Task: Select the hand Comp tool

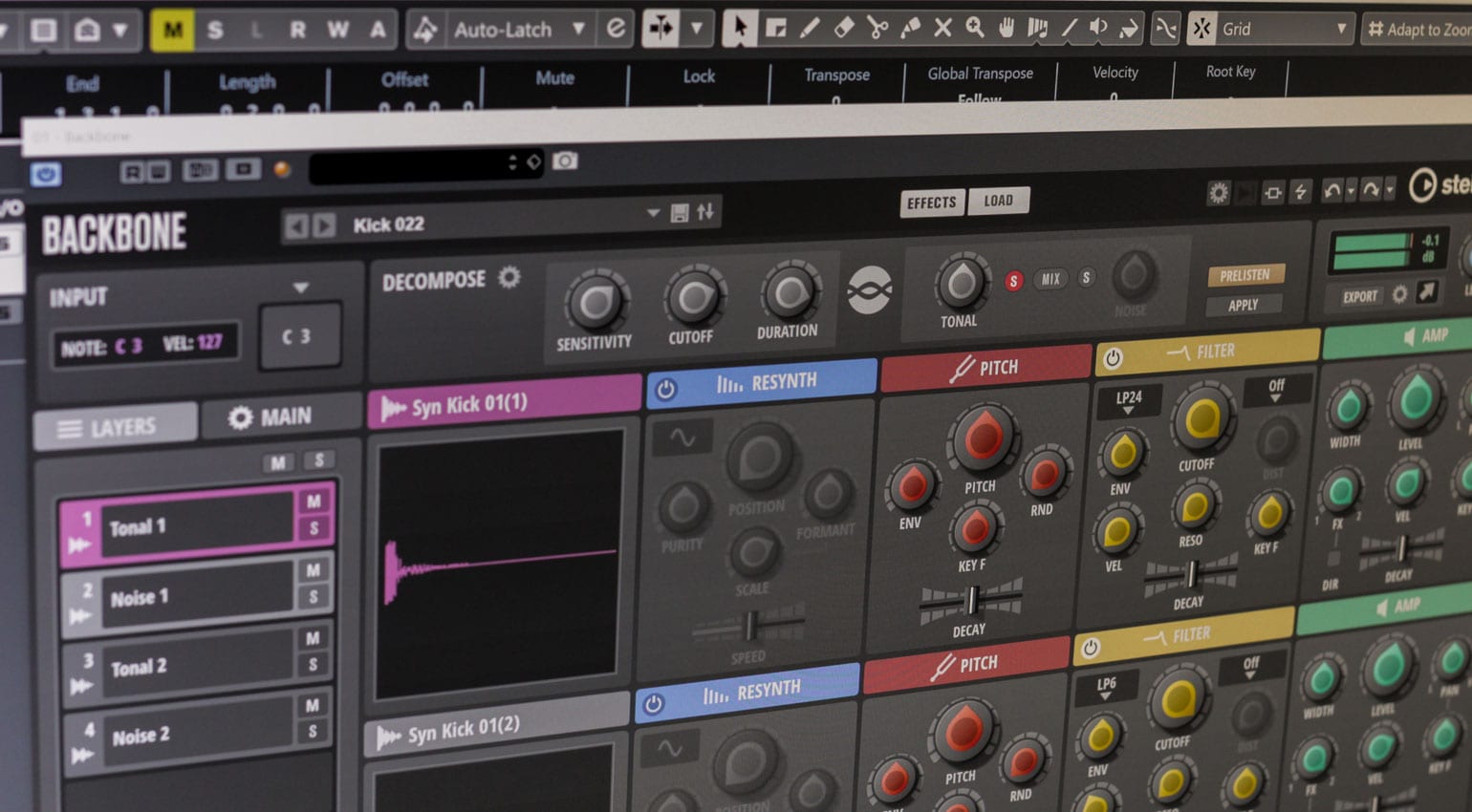Action: coord(1006,28)
